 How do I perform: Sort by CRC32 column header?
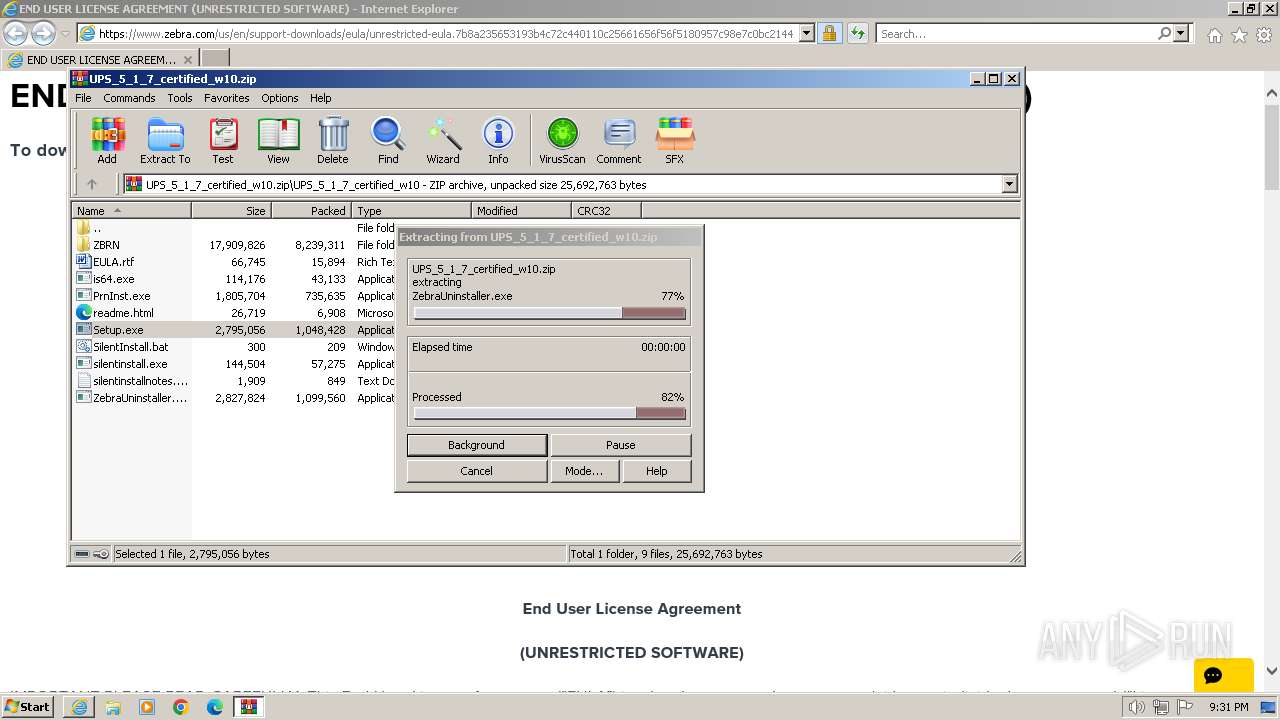click(x=606, y=211)
